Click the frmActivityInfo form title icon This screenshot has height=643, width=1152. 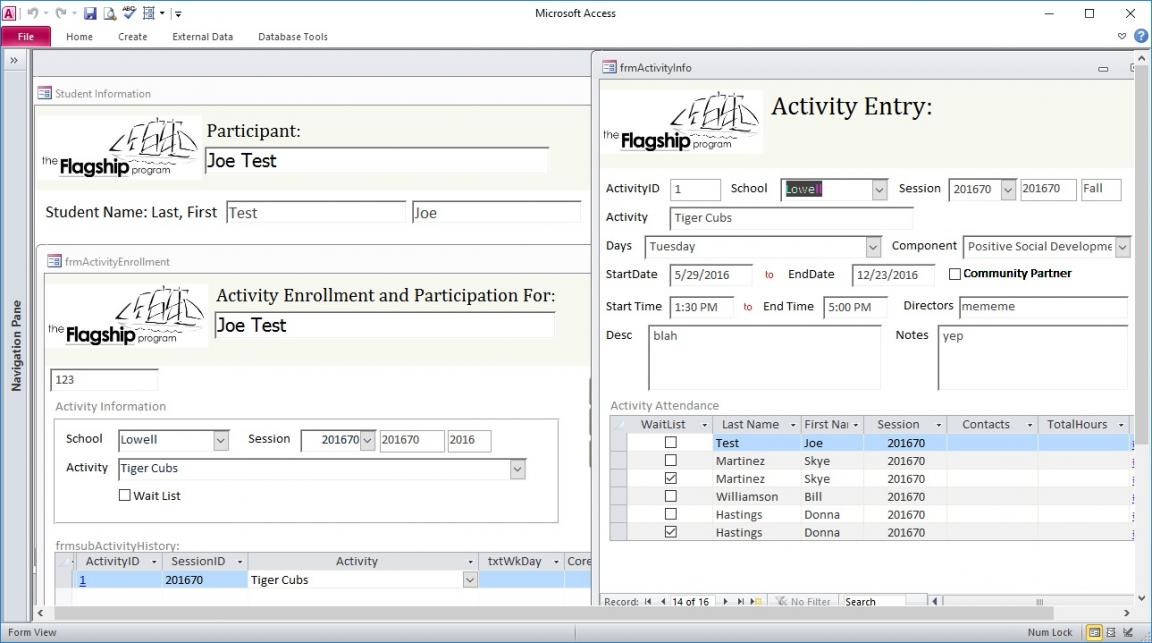coord(609,67)
